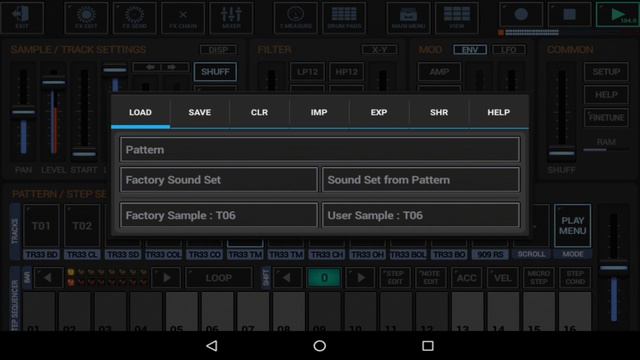Switch to the LOAD tab
The image size is (640, 360).
140,112
